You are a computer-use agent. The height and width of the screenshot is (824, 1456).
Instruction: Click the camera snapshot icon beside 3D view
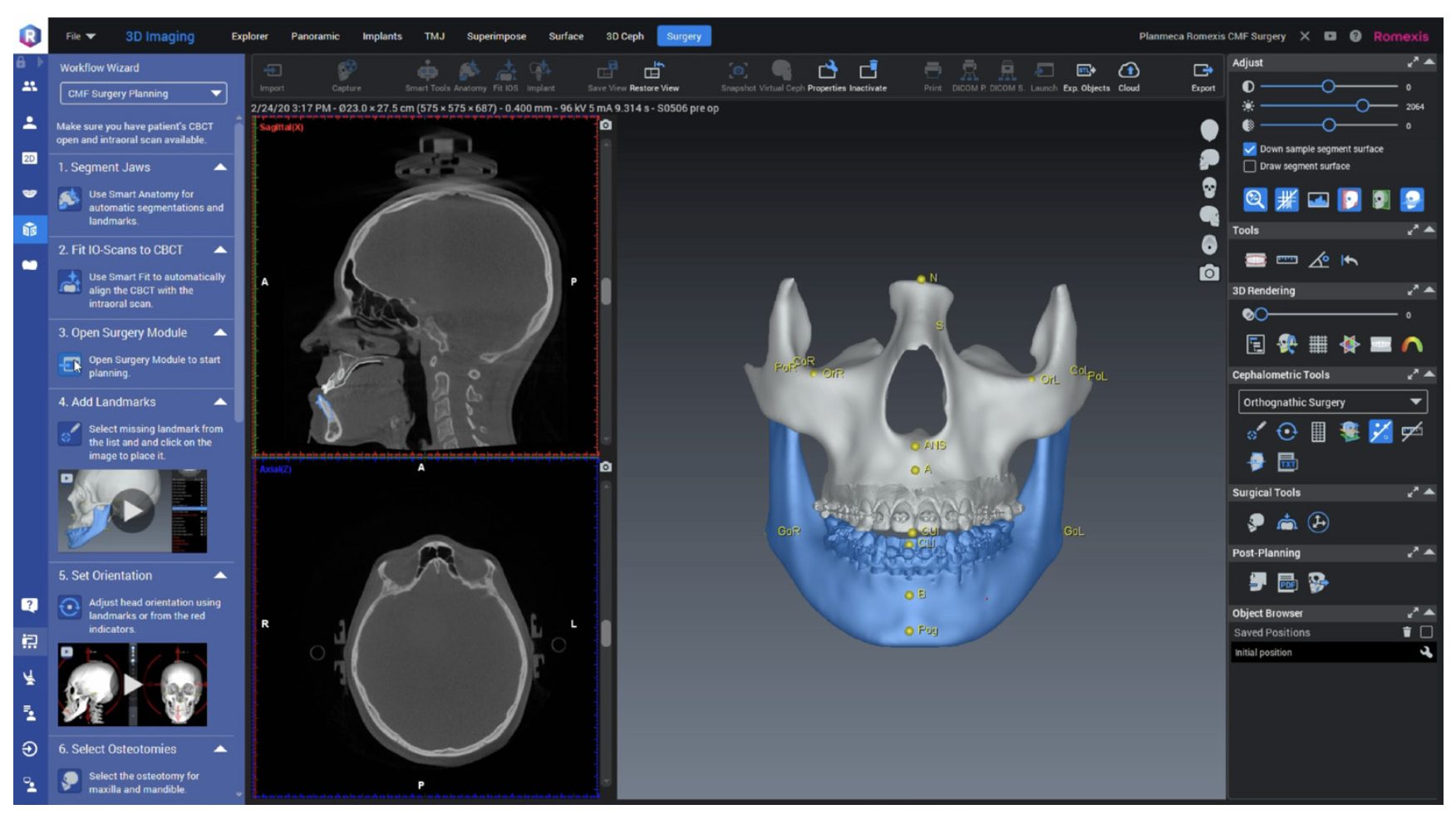click(x=1209, y=272)
